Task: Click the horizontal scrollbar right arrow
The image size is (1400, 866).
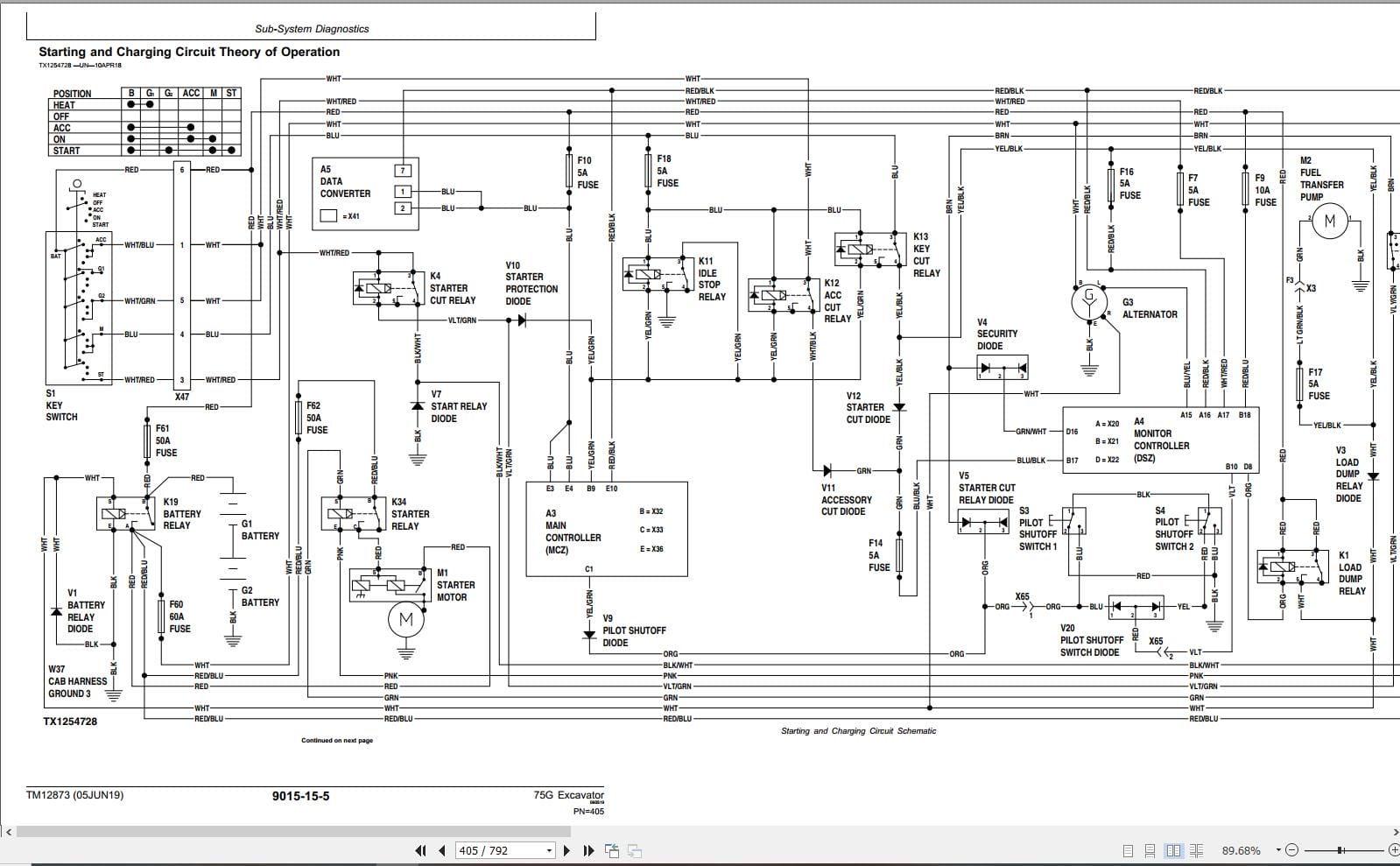Action: 1395,831
